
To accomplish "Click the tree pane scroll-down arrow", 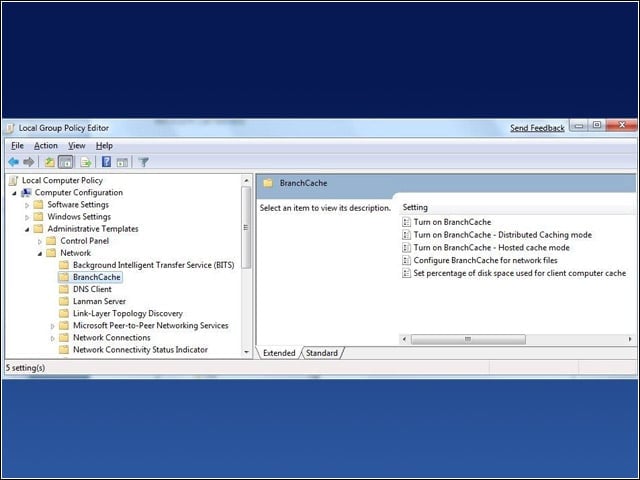I will tap(246, 352).
